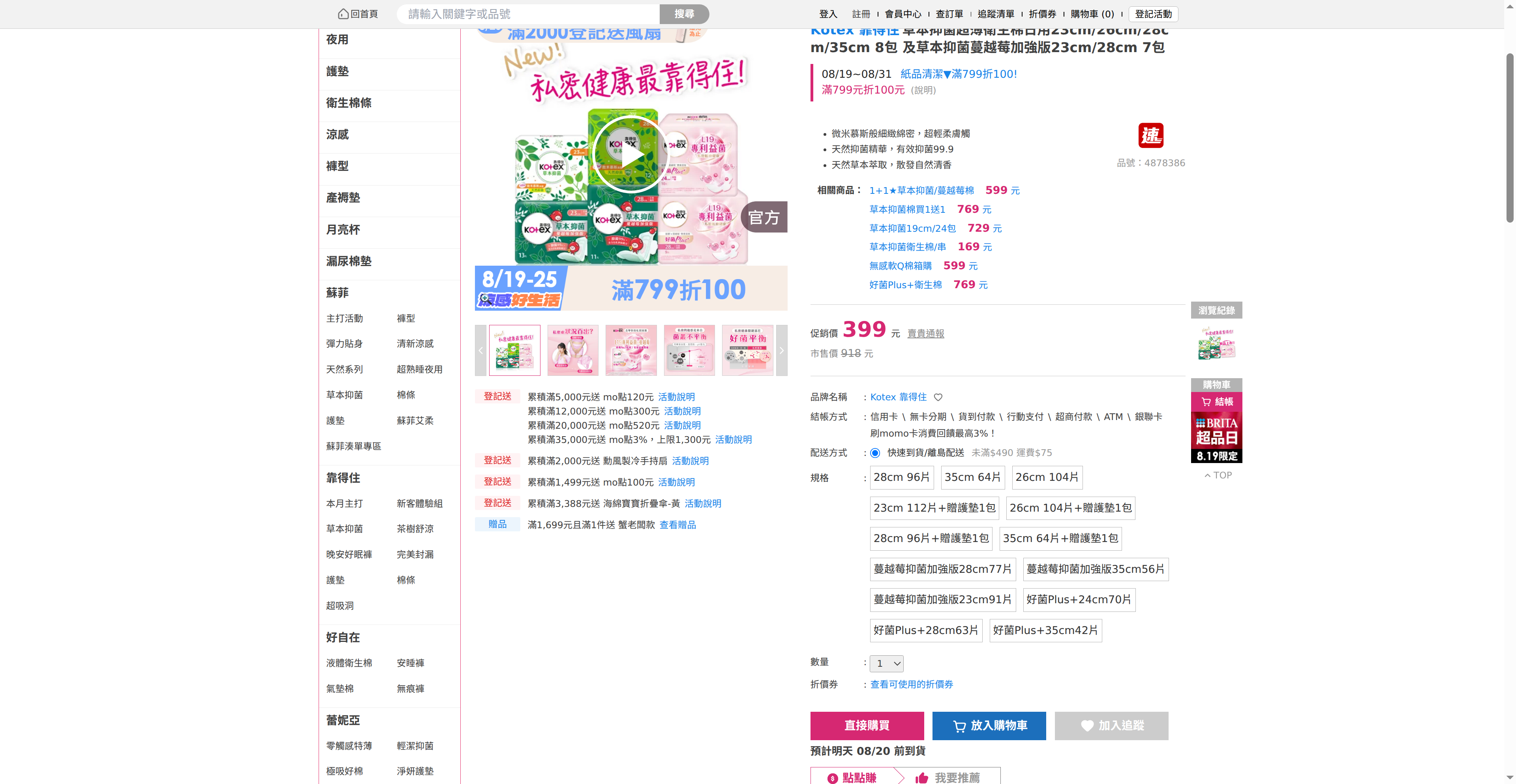Open related product 好菌Plus+衛生棉
This screenshot has height=784, width=1516.
(906, 285)
